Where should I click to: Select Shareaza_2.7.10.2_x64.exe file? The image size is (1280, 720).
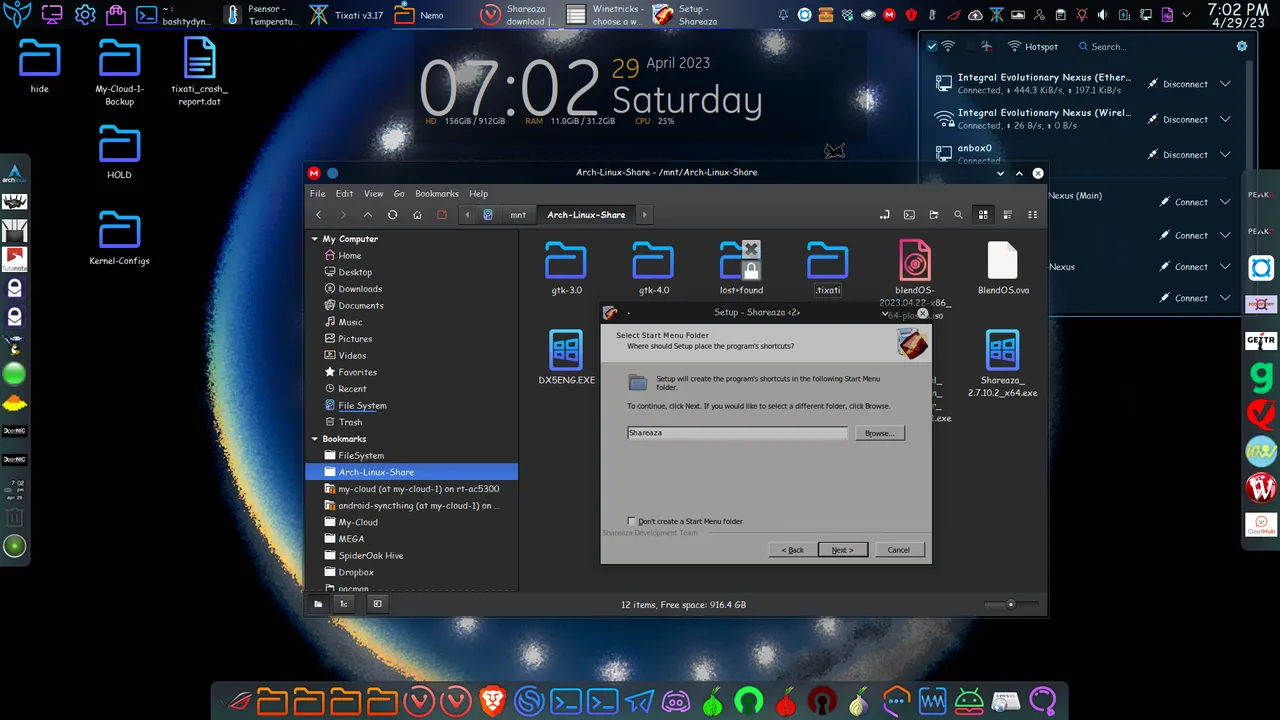pos(1002,363)
